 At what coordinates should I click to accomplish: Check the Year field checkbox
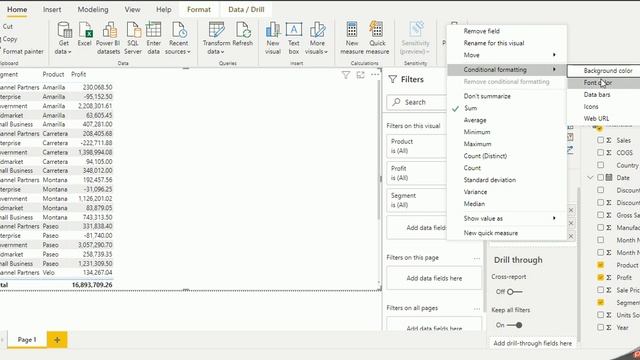pyautogui.click(x=600, y=327)
